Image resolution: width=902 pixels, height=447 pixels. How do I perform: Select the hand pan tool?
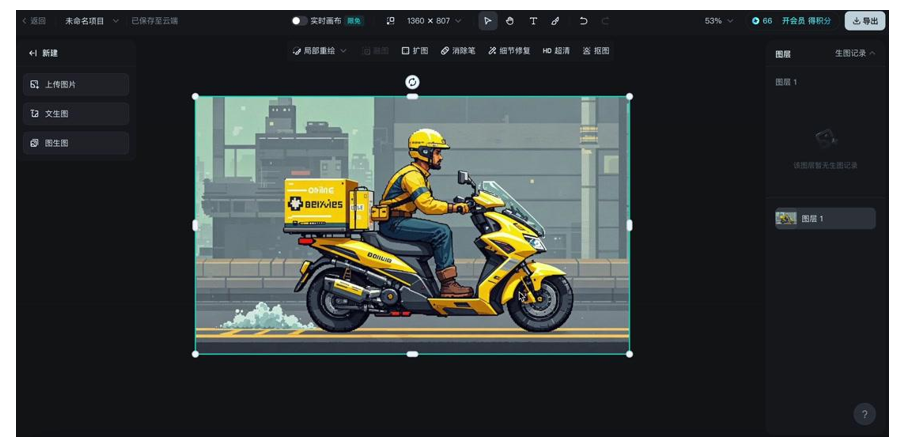tap(509, 20)
